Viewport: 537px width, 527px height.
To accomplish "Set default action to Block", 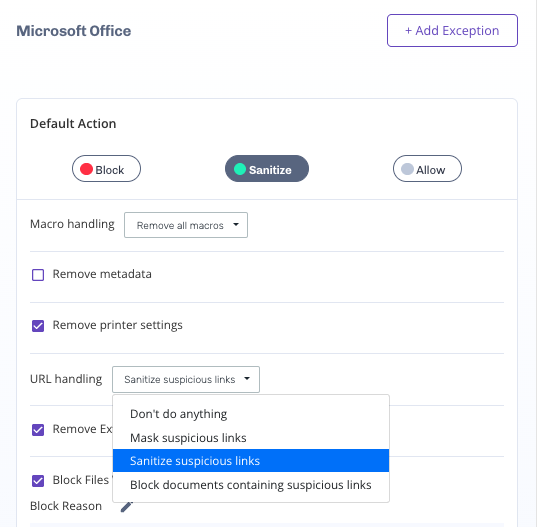I will pyautogui.click(x=107, y=169).
